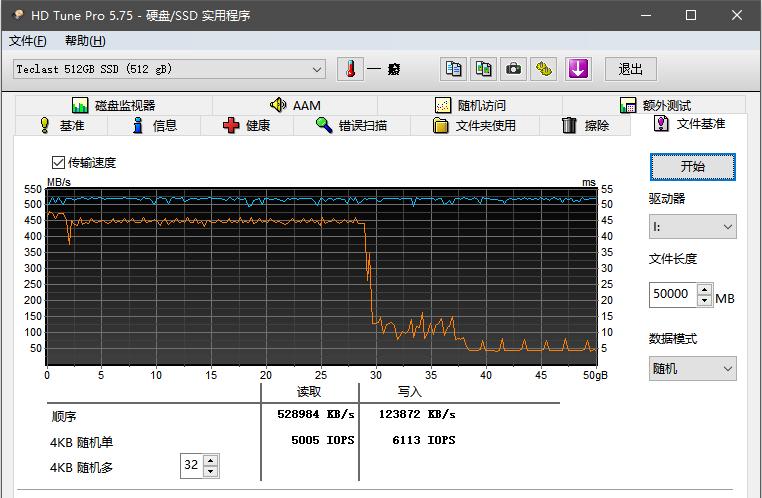The width and height of the screenshot is (762, 498).
Task: Open the 帮助(H) menu
Action: tap(85, 41)
